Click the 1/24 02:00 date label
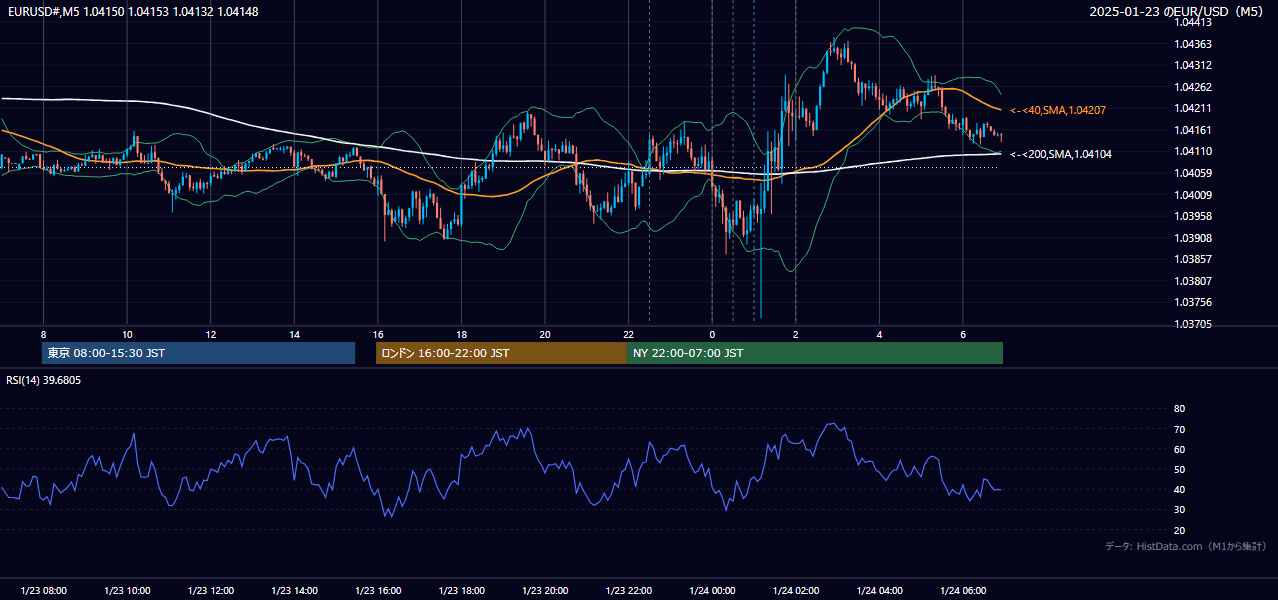The image size is (1278, 600). click(796, 591)
